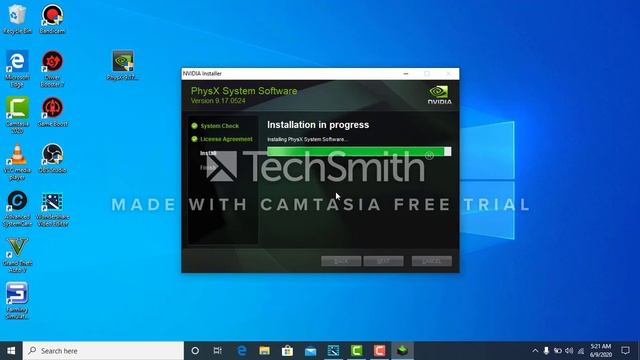640x360 pixels.
Task: Open the Advanced SystemCare desktop shortcut
Action: click(x=17, y=208)
